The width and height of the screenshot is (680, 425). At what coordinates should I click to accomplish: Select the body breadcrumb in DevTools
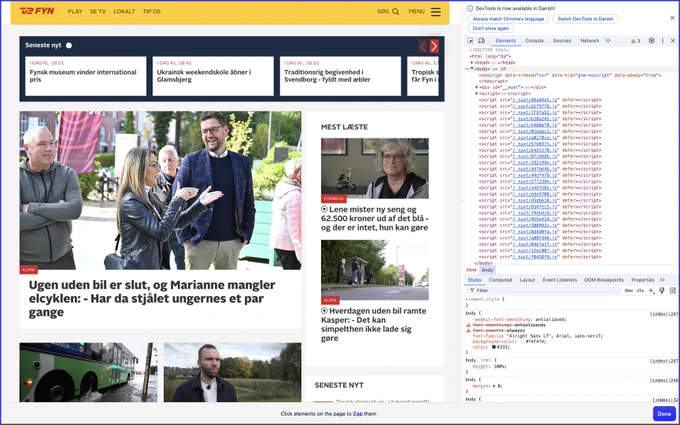487,270
